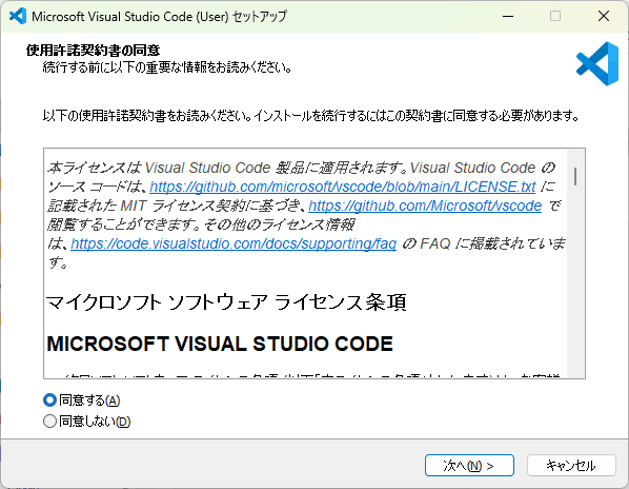The width and height of the screenshot is (629, 489).
Task: Open the code.visualstudio.com FAQ link
Action: point(233,243)
